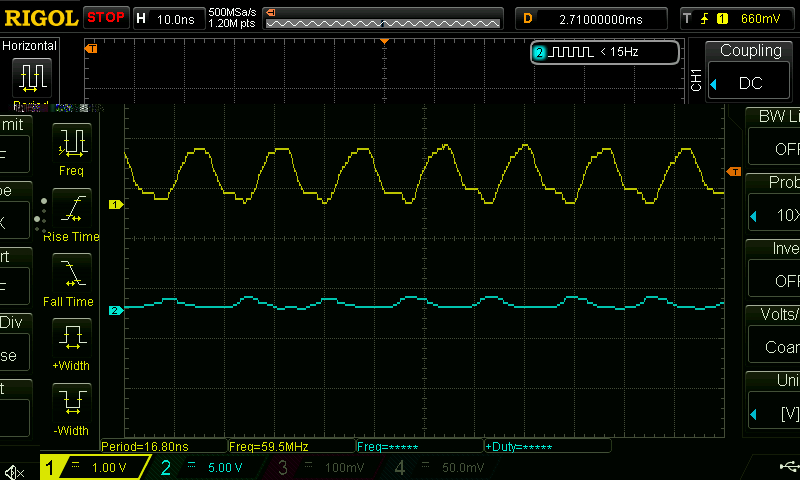Click the trigger source channel 1 badge
Image resolution: width=800 pixels, height=480 pixels.
click(722, 19)
